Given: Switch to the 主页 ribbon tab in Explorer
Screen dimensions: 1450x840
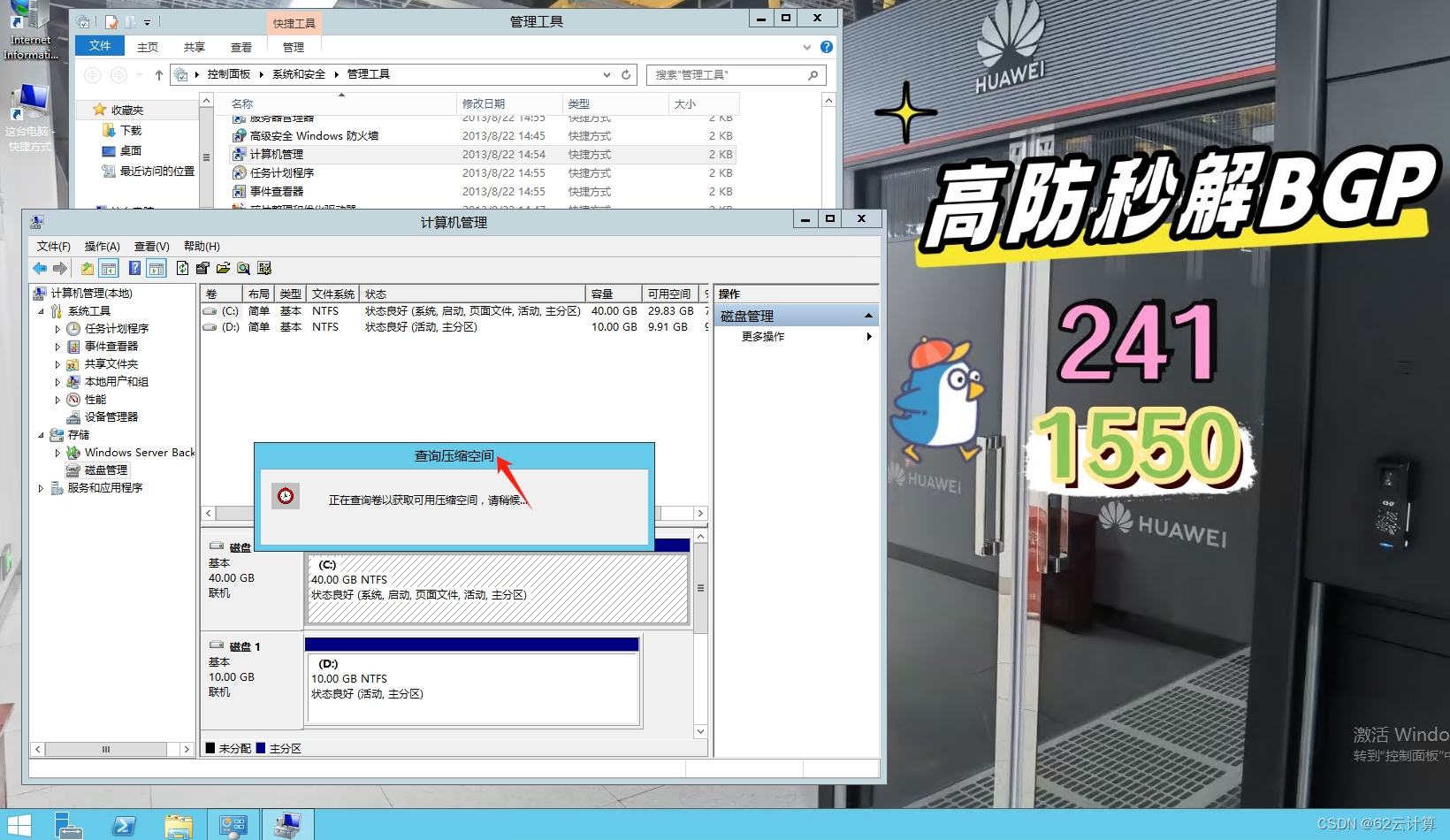Looking at the screenshot, I should (x=148, y=47).
